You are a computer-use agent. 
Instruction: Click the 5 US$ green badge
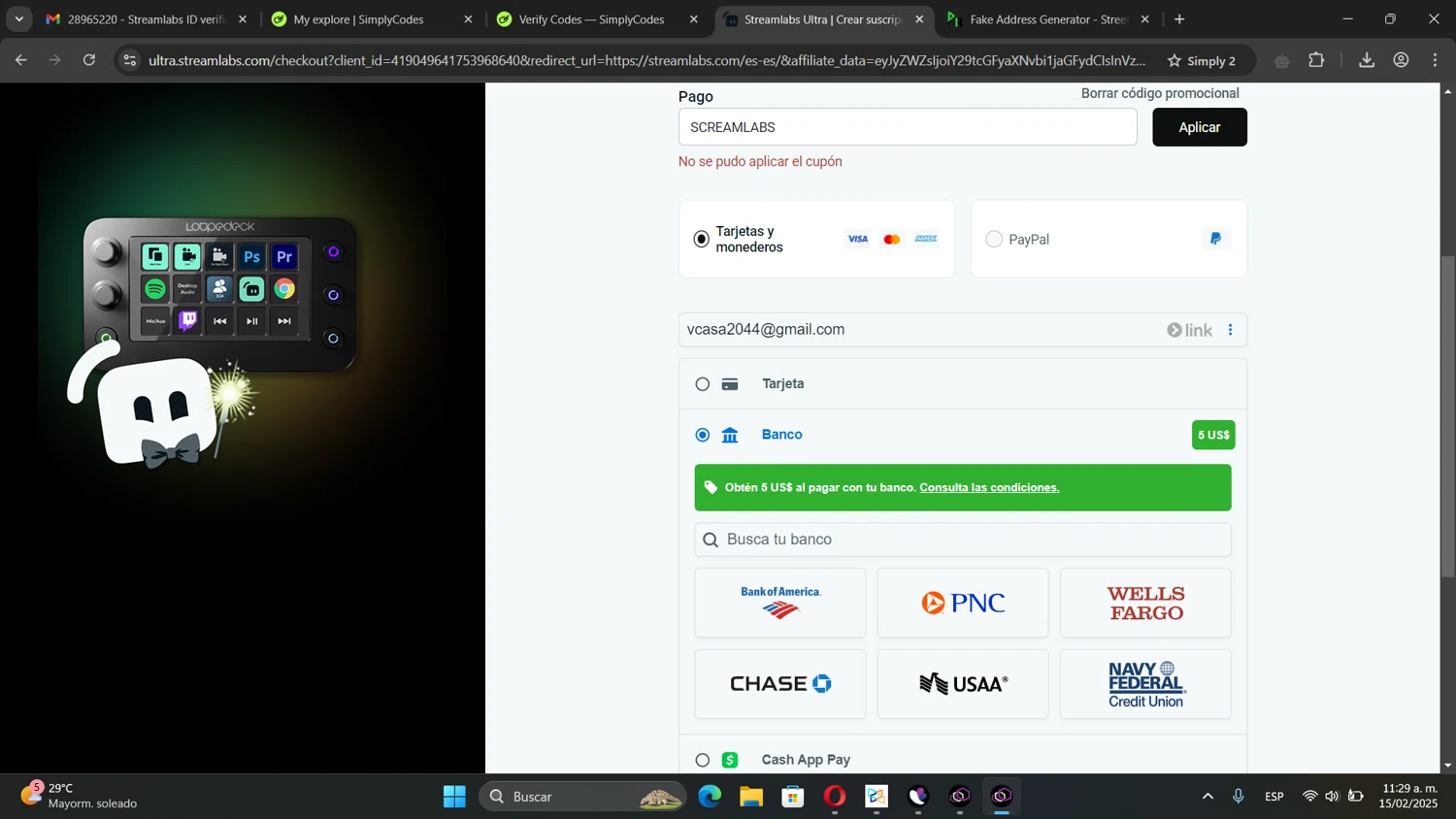[x=1213, y=435]
